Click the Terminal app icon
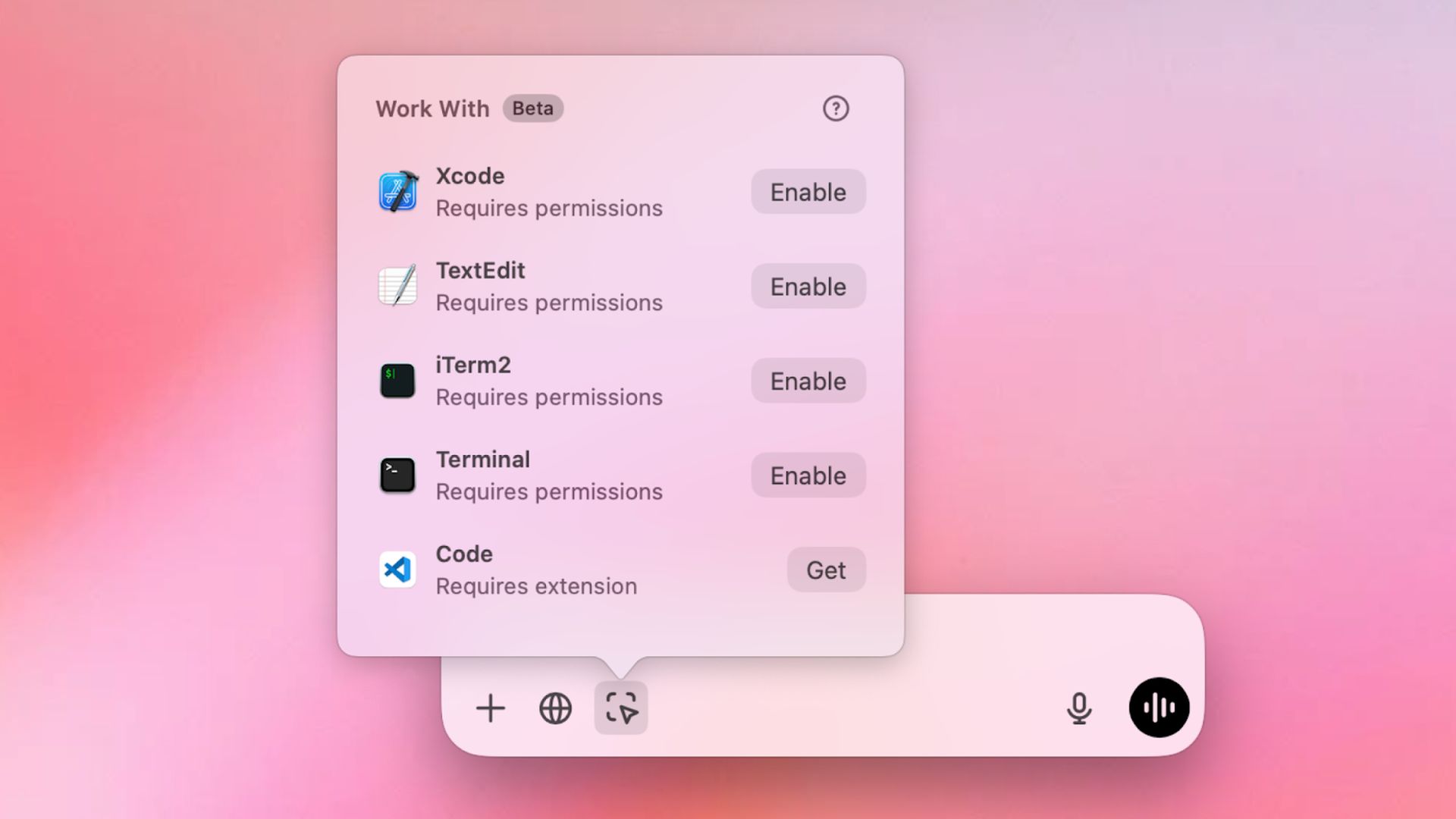The height and width of the screenshot is (819, 1456). [397, 475]
